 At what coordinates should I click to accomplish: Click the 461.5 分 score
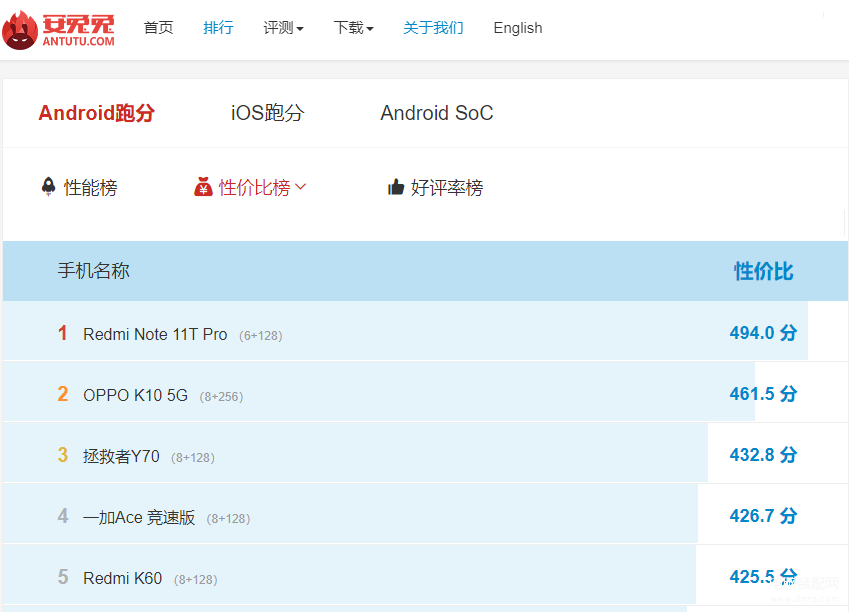coord(763,394)
